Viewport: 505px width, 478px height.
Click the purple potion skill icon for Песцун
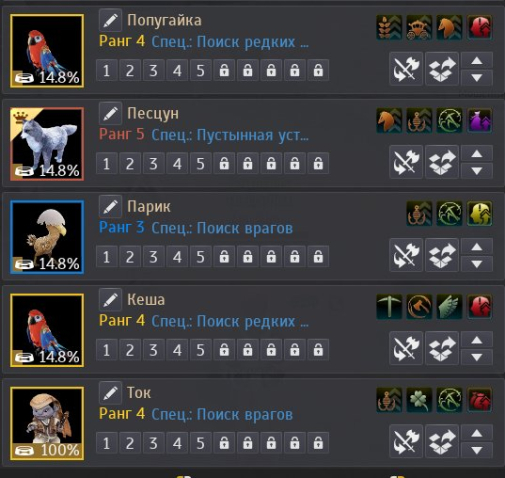coord(480,120)
